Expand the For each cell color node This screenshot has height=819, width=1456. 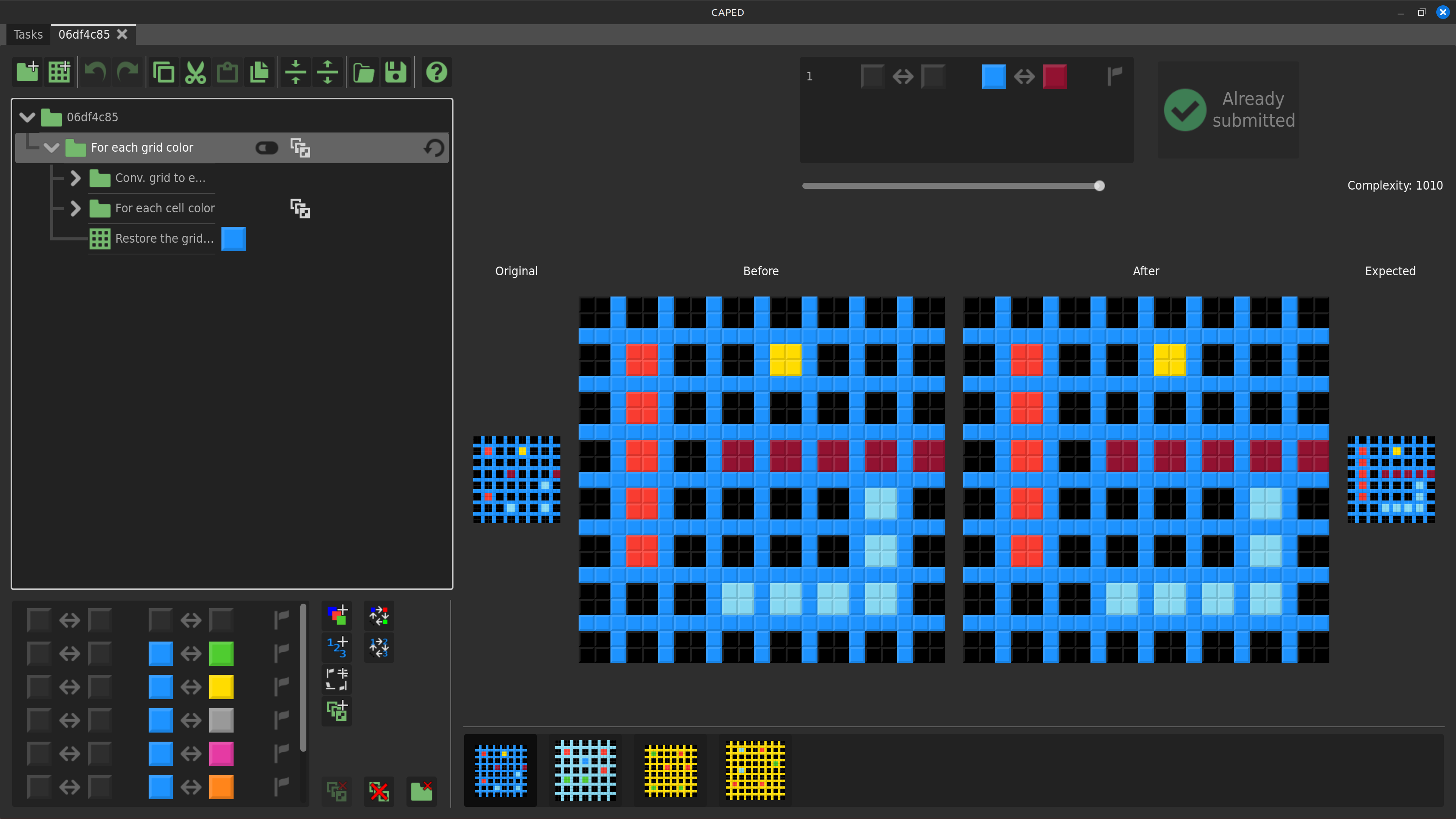click(x=75, y=209)
